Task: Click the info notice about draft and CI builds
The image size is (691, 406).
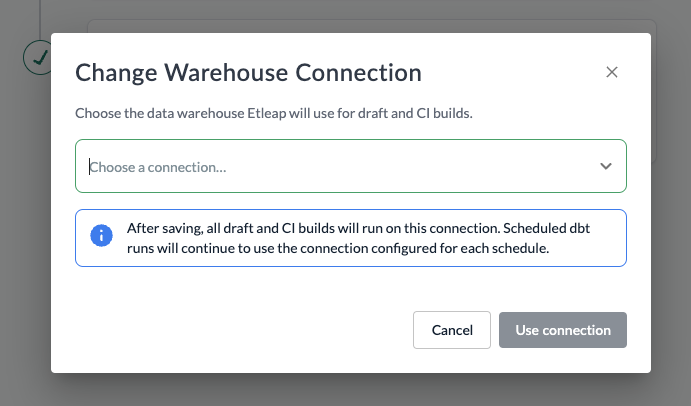Action: coord(350,238)
